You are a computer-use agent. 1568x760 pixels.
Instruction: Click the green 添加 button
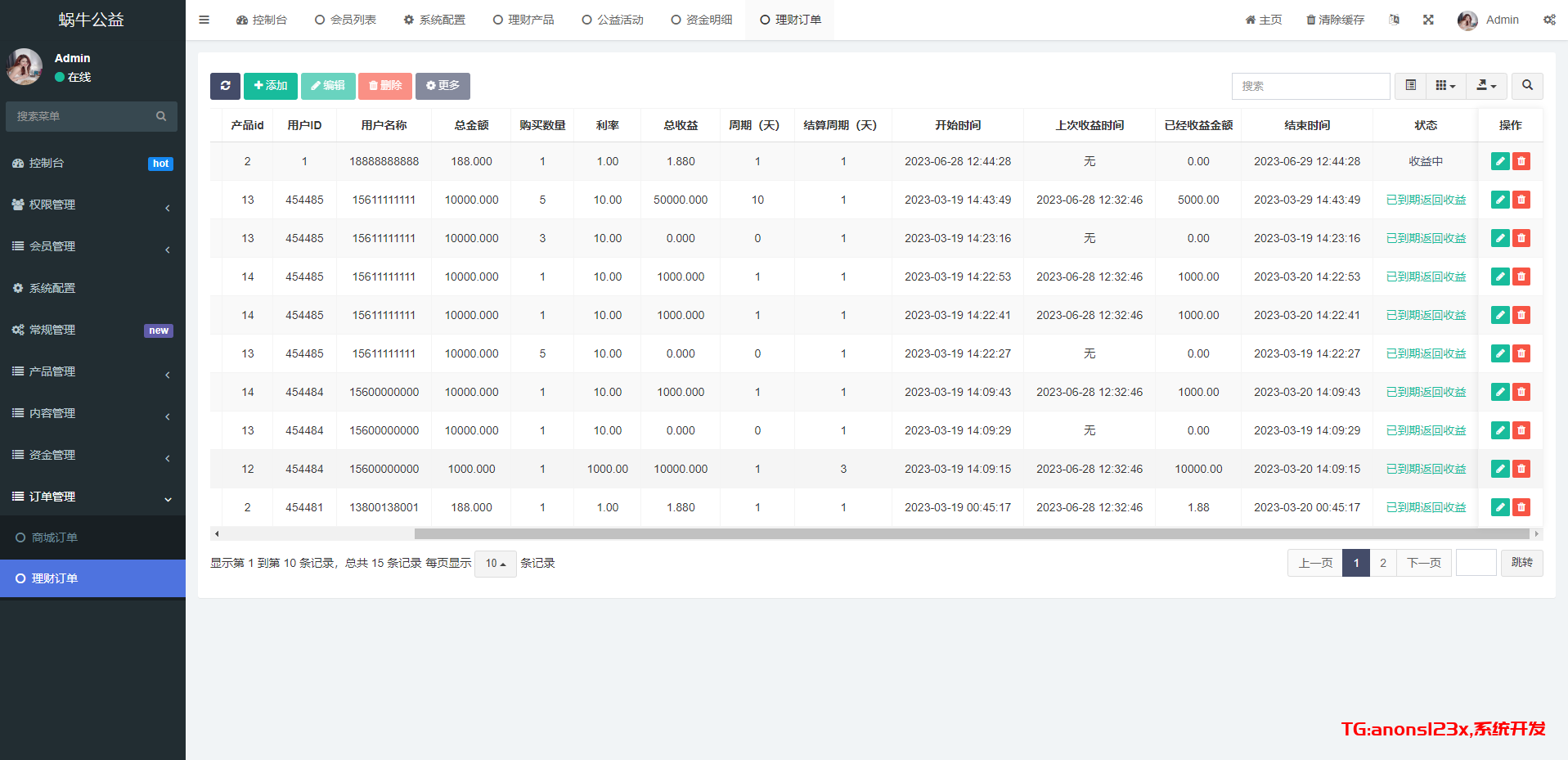[x=271, y=86]
